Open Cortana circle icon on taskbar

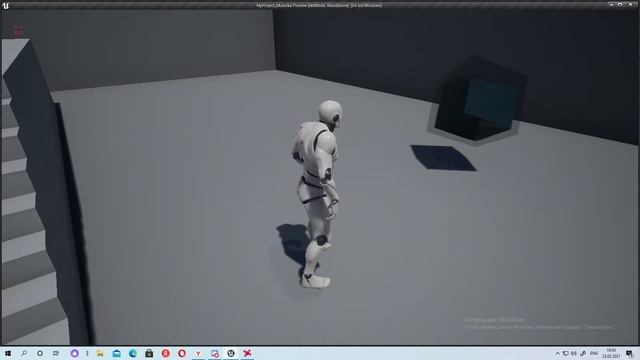pyautogui.click(x=40, y=353)
